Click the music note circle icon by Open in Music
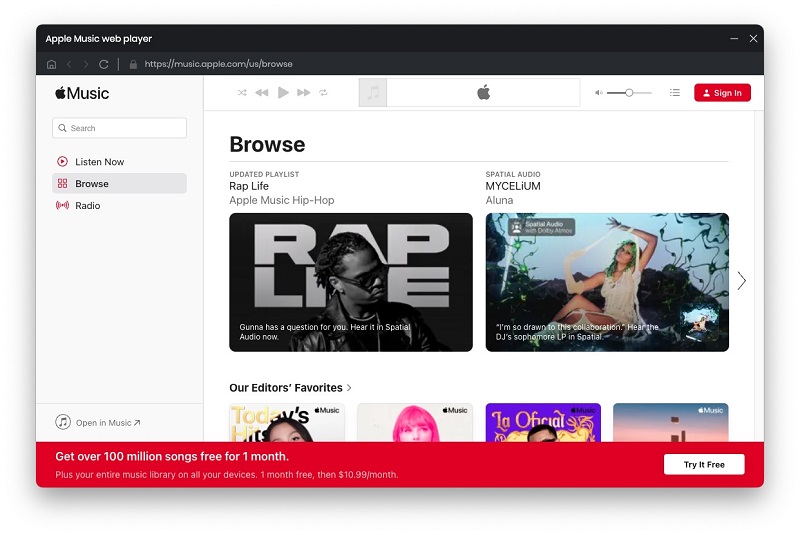 [63, 422]
